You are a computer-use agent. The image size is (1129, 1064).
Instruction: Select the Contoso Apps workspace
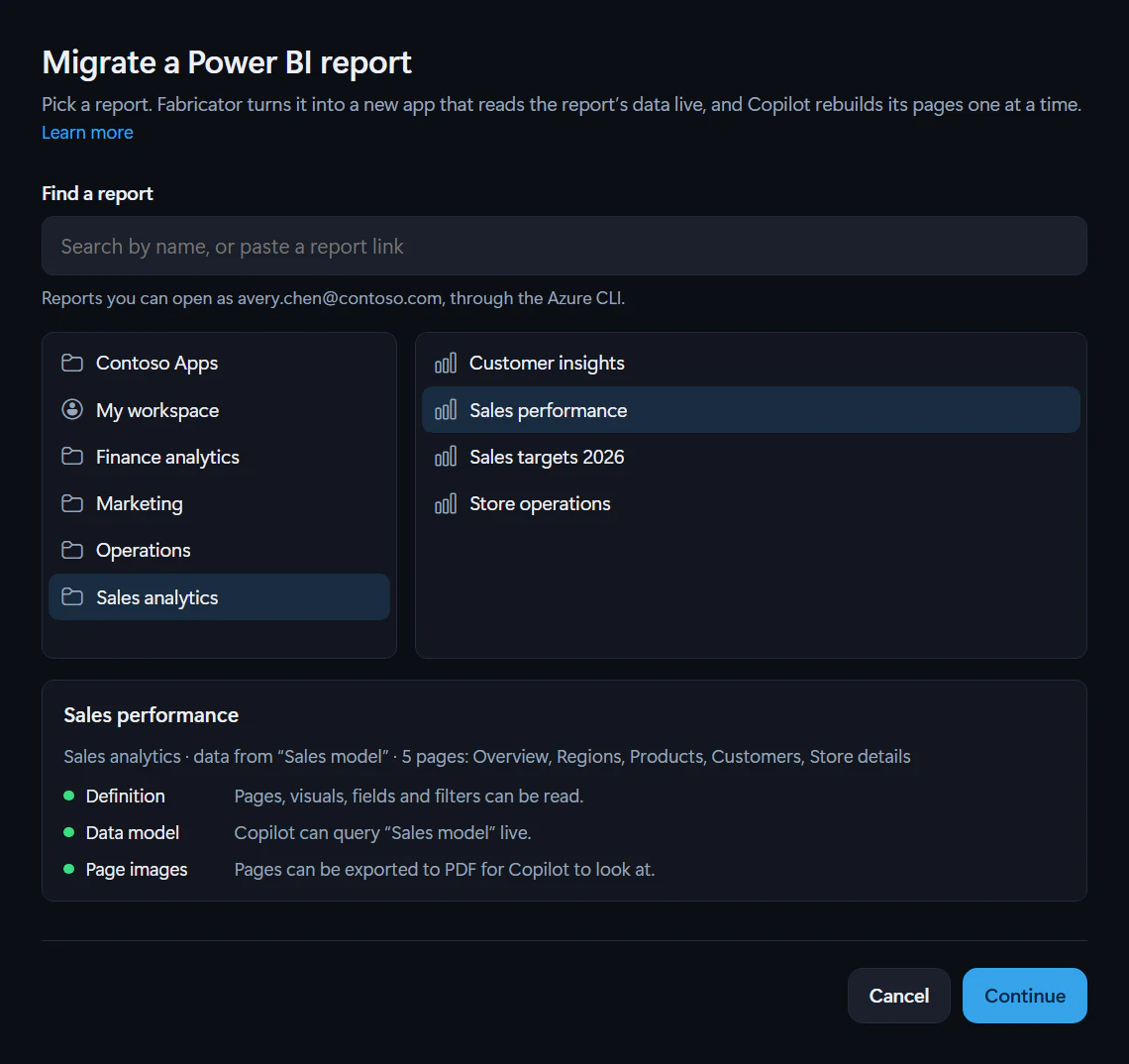coord(219,363)
